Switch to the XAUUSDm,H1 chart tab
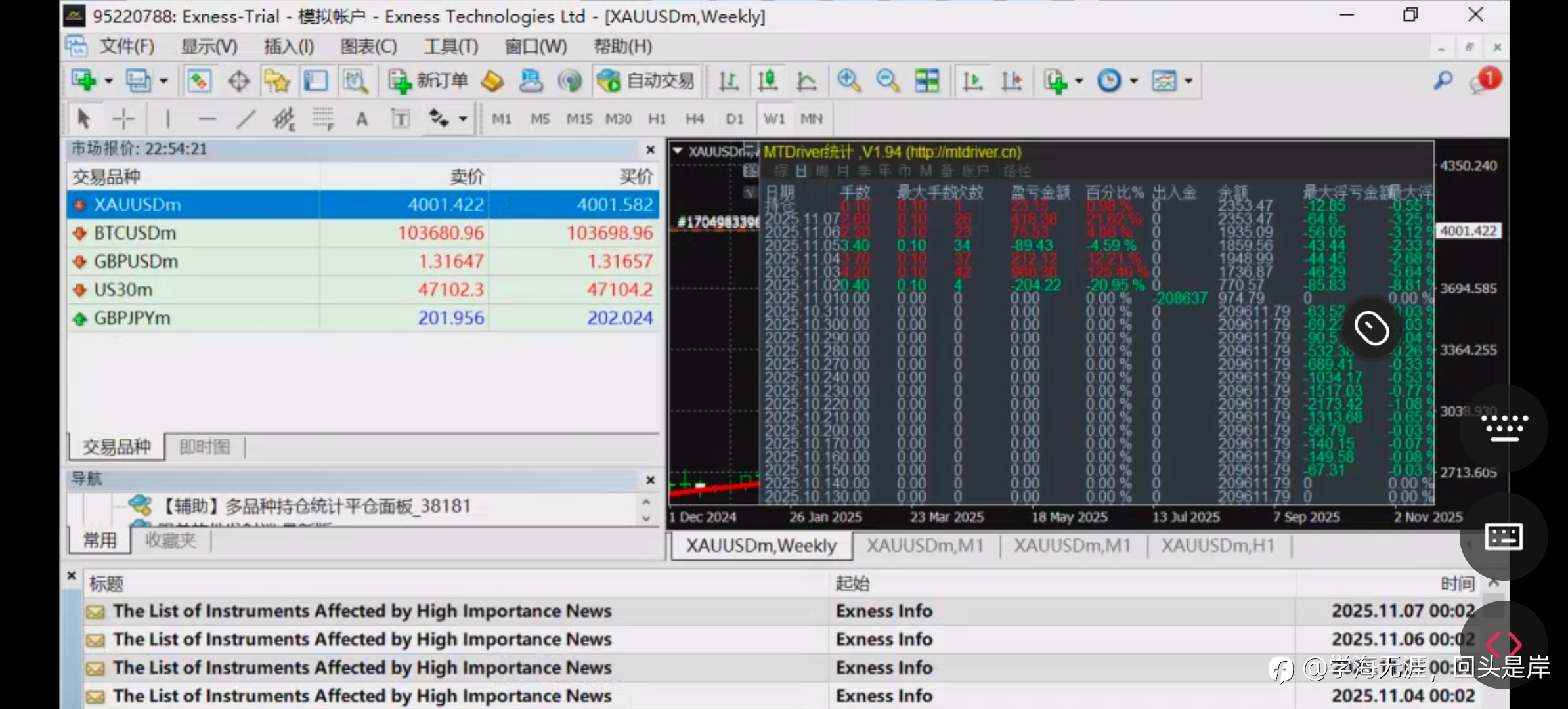 (1217, 546)
